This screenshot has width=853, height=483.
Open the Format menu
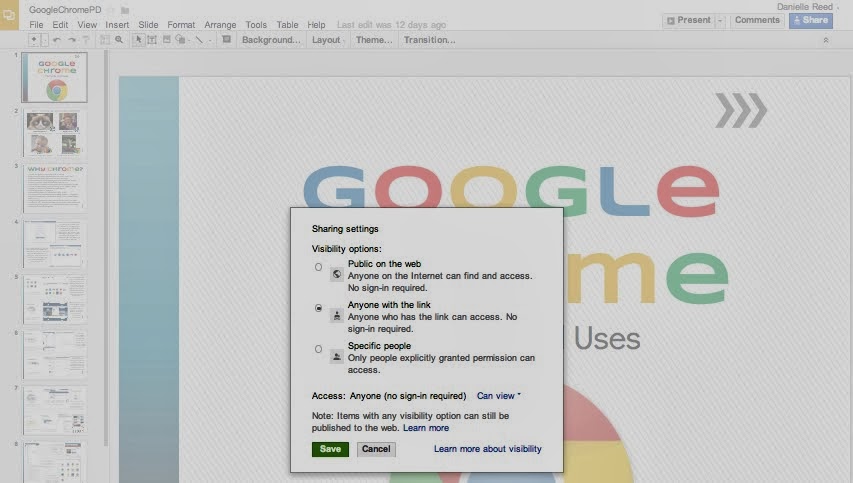point(181,24)
